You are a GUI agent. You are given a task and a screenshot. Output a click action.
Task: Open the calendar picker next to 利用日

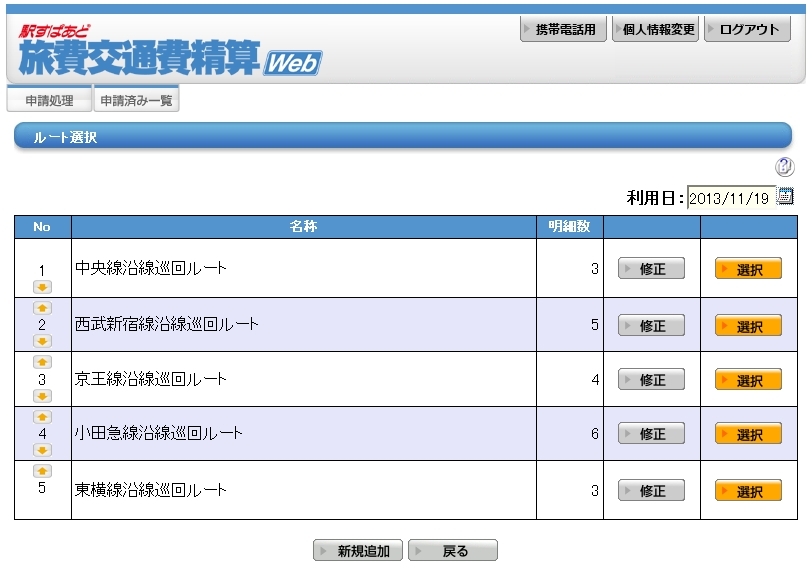point(785,196)
